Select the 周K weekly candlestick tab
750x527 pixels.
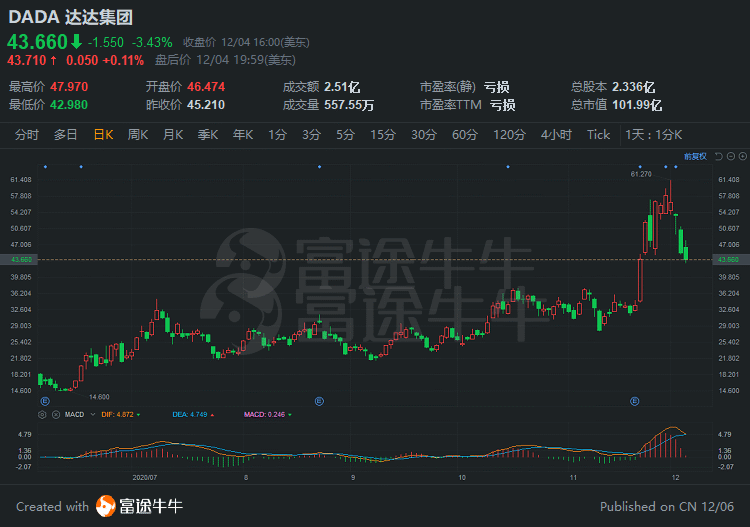pyautogui.click(x=138, y=135)
